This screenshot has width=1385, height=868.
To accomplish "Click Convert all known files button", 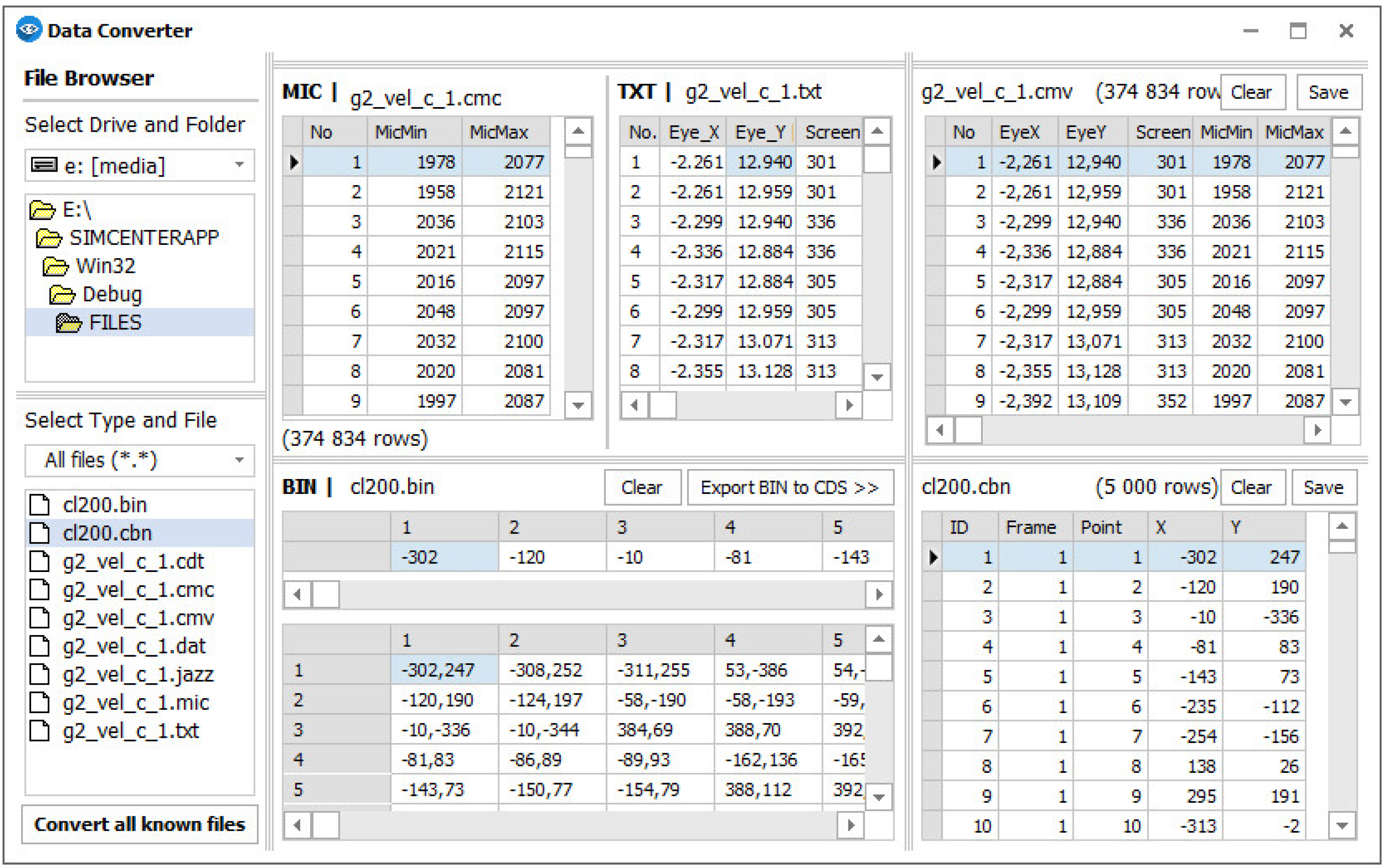I will coord(139,824).
